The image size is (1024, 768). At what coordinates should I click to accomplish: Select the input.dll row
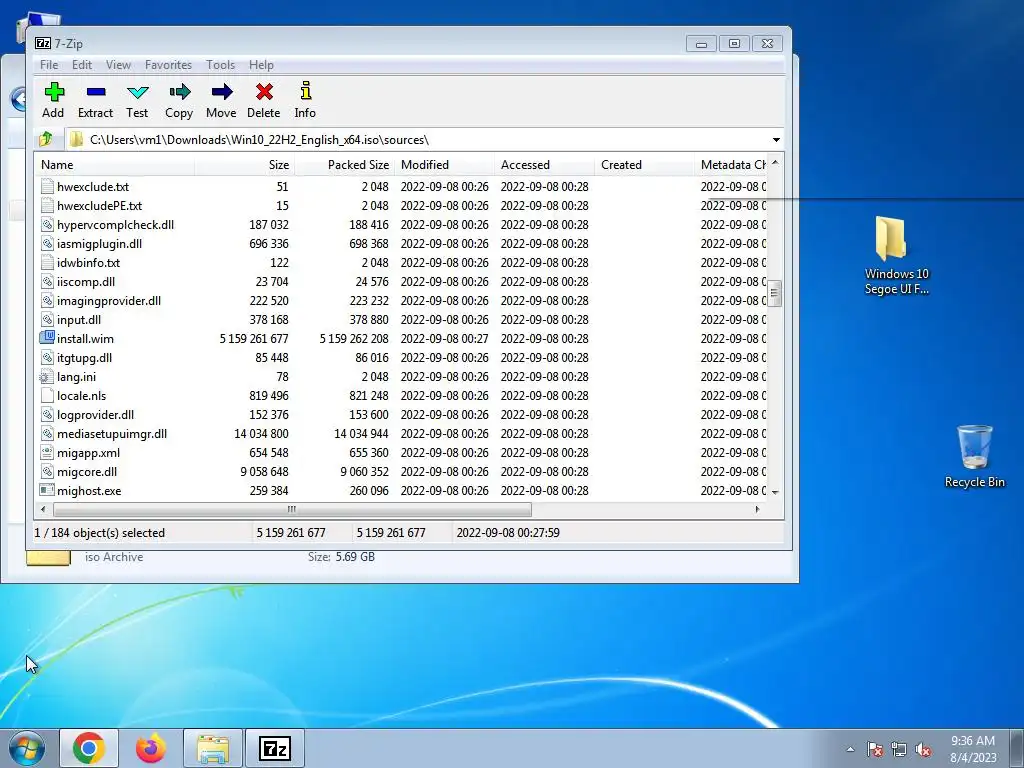point(402,319)
